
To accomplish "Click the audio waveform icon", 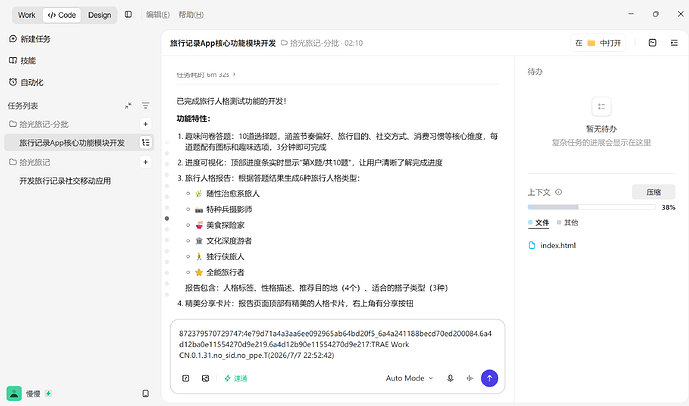I will pos(469,378).
